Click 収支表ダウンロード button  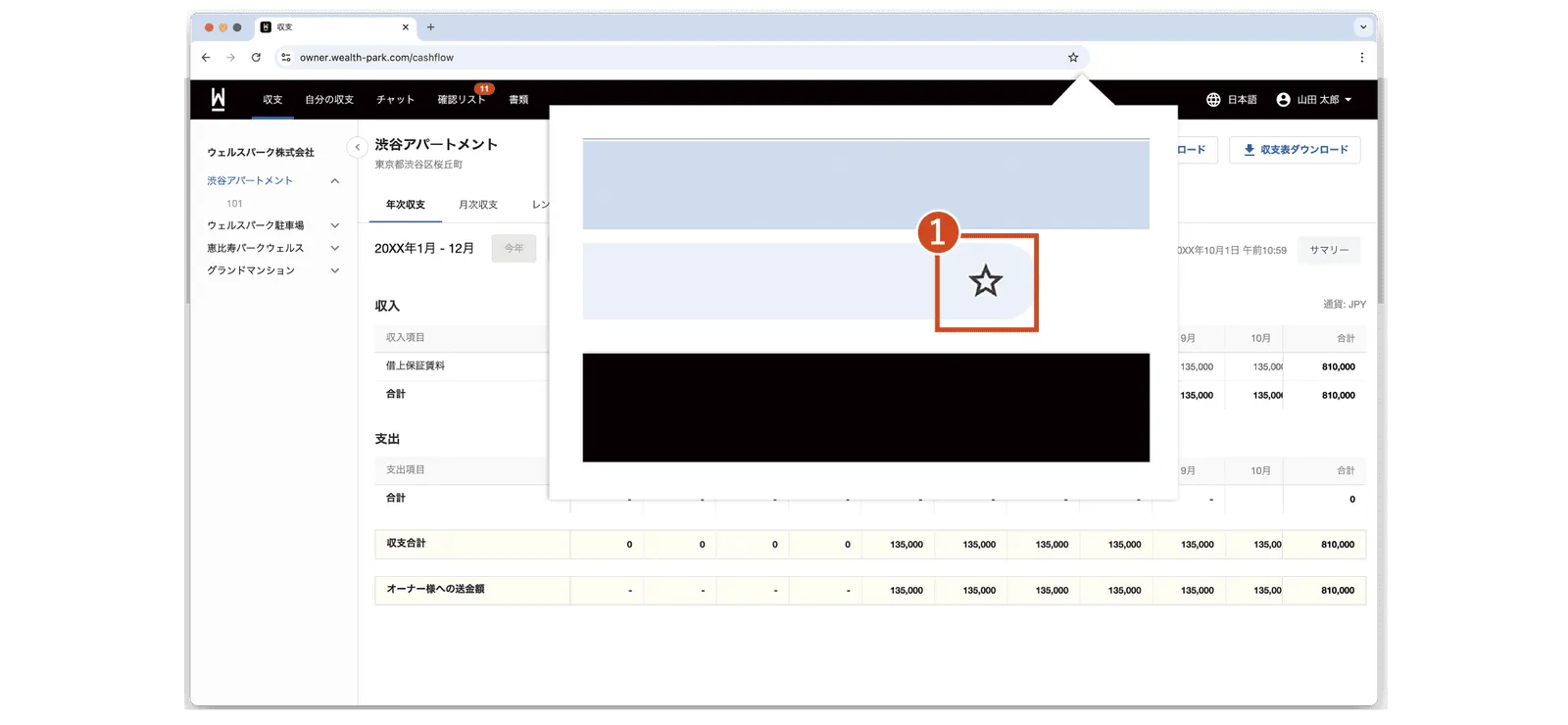click(1295, 150)
